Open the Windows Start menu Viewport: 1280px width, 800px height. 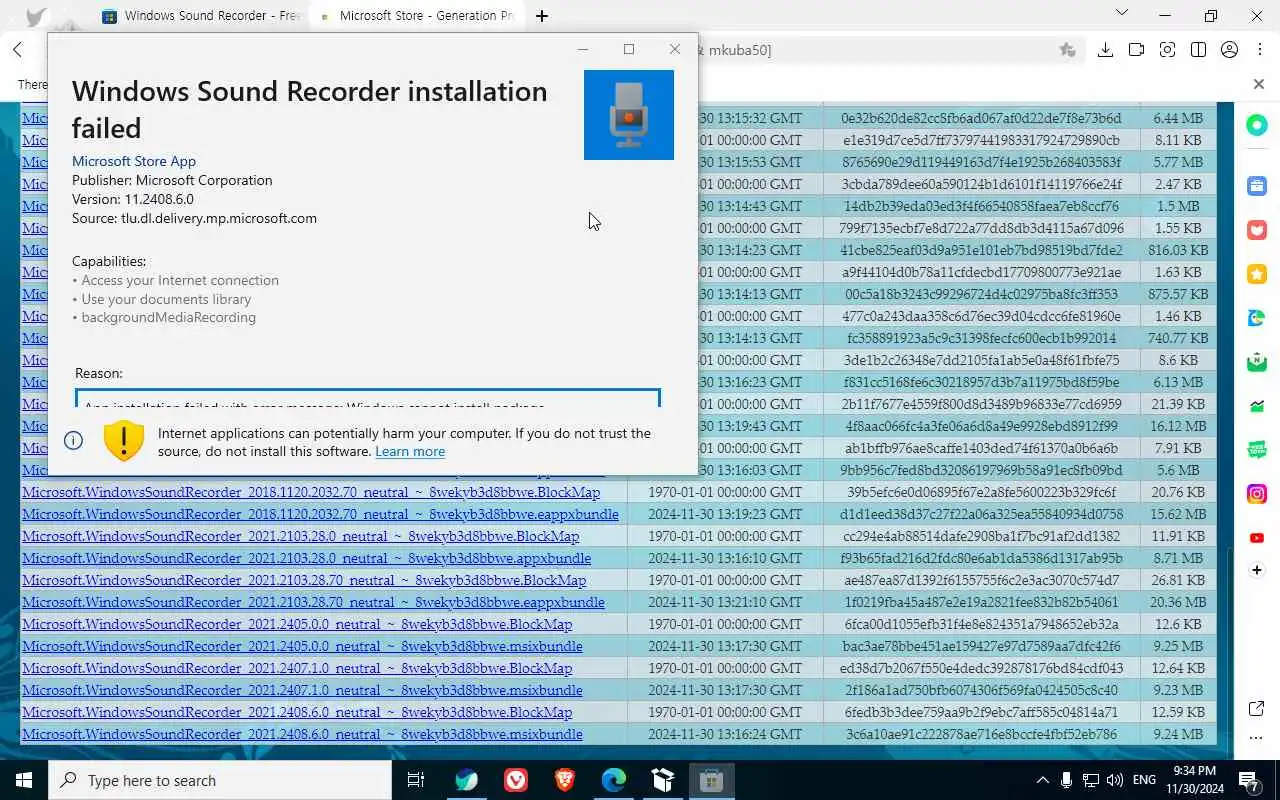(x=23, y=780)
